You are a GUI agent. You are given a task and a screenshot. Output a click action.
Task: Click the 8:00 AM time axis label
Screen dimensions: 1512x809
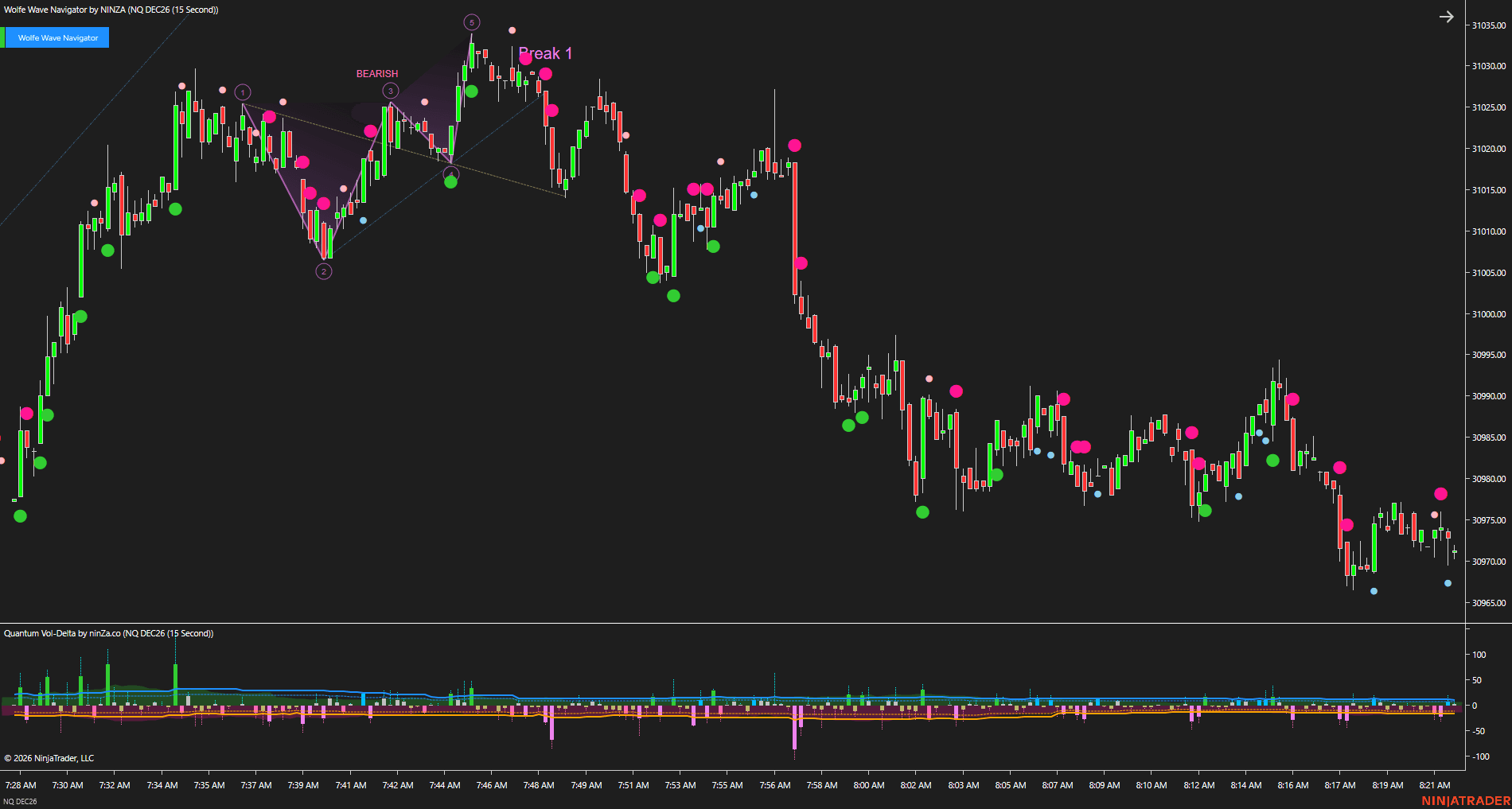click(869, 785)
